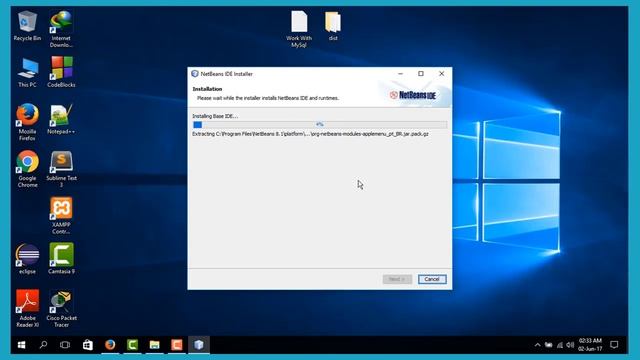
Task: Select the Camtasia 9 desktop shortcut
Action: pyautogui.click(x=61, y=258)
